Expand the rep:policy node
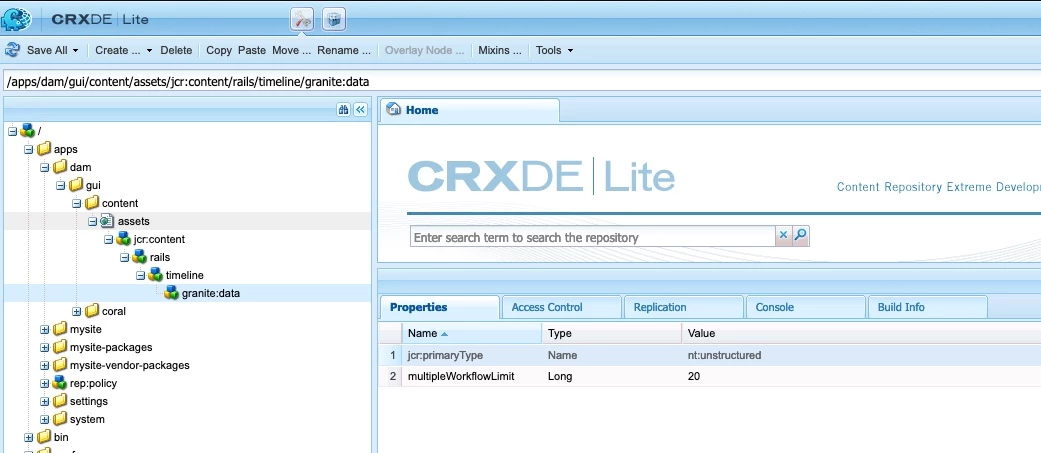The width and height of the screenshot is (1041, 453). (44, 383)
